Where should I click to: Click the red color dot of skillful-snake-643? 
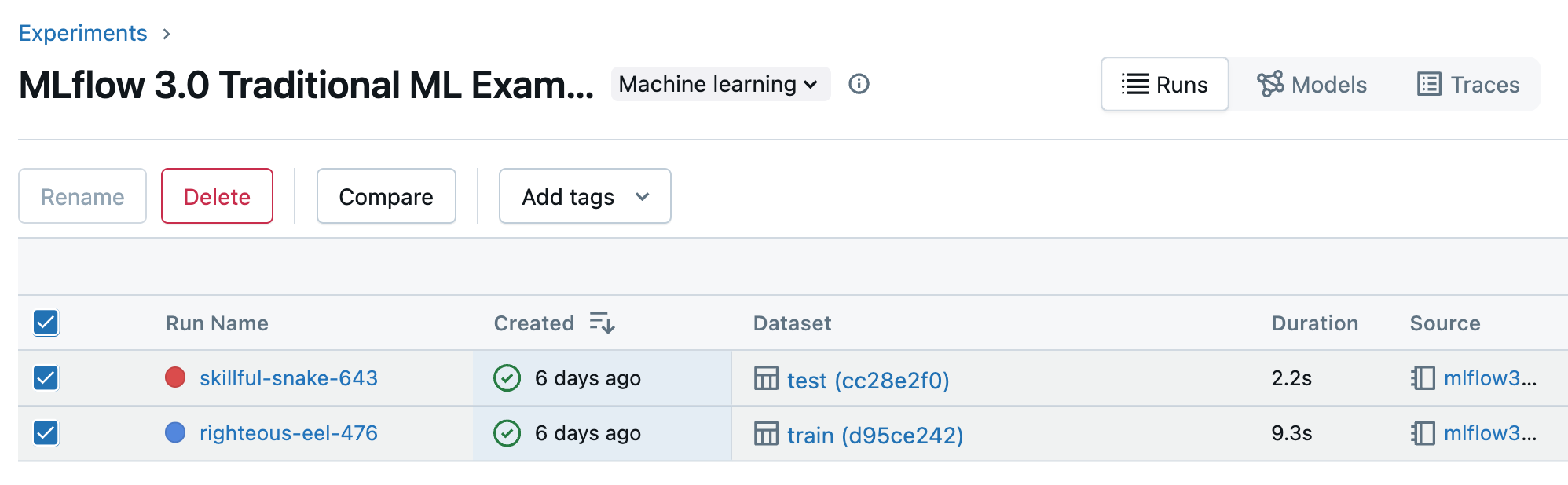(175, 378)
